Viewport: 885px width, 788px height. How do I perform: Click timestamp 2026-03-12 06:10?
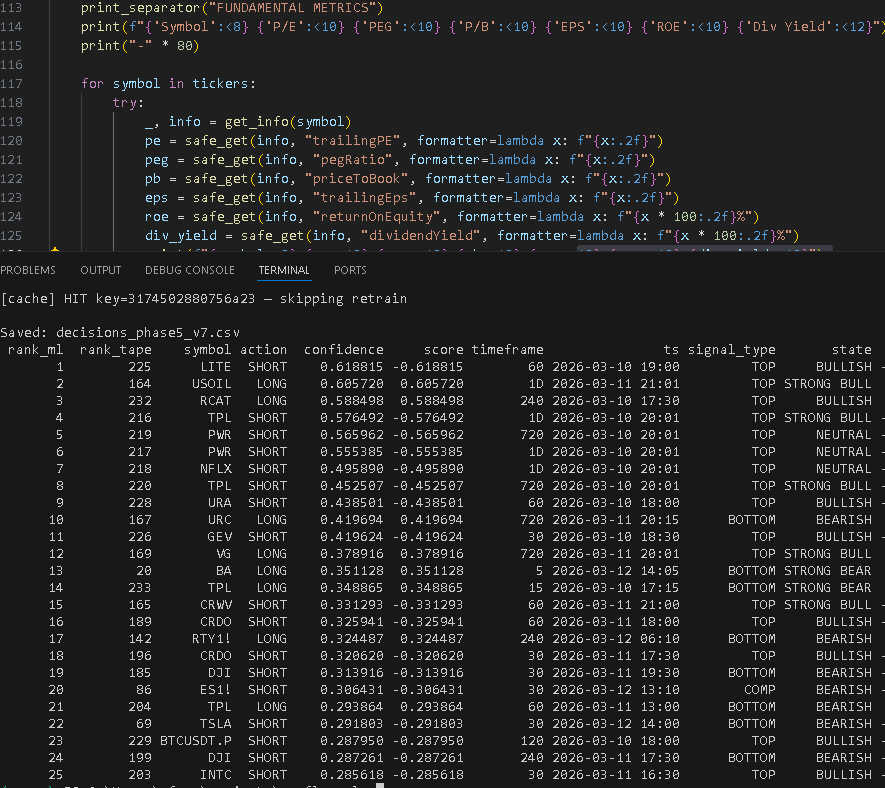pyautogui.click(x=616, y=639)
